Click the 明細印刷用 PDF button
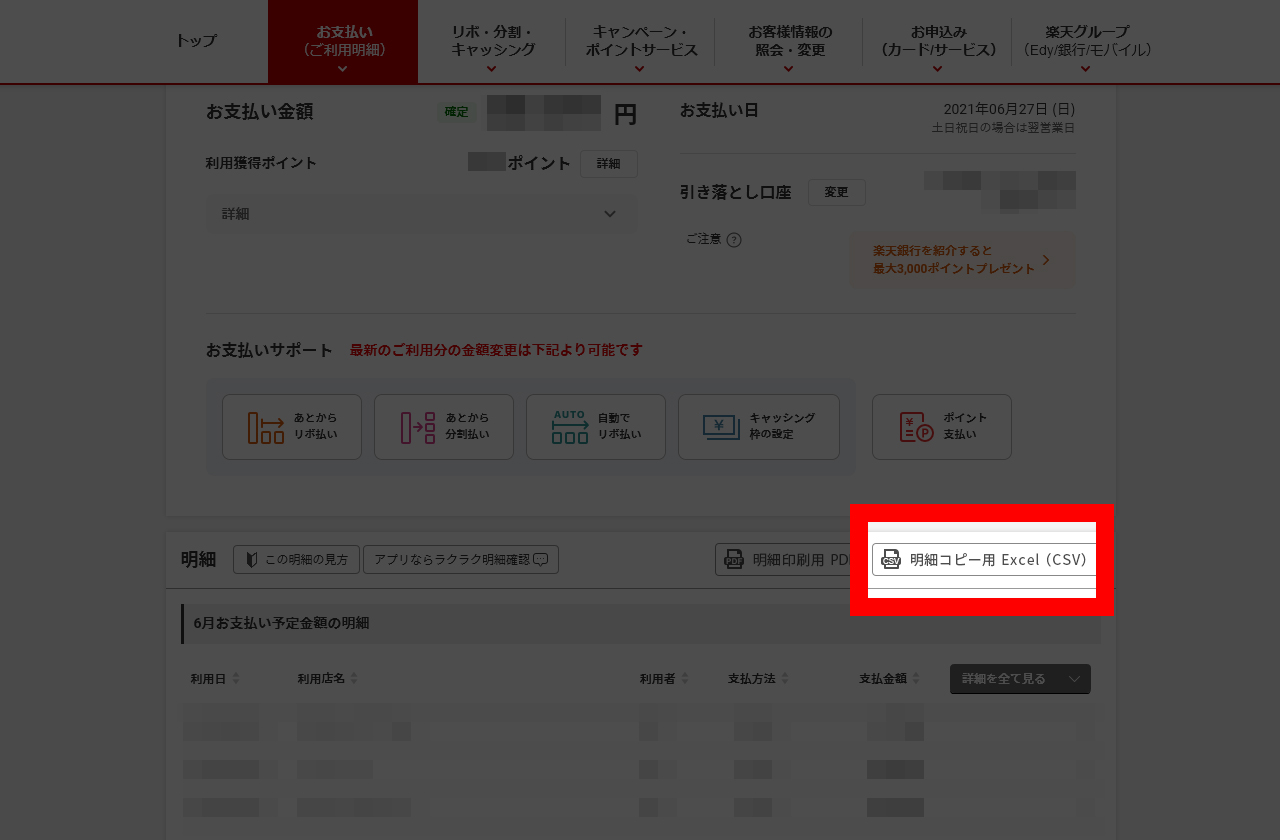1280x840 pixels. 783,560
